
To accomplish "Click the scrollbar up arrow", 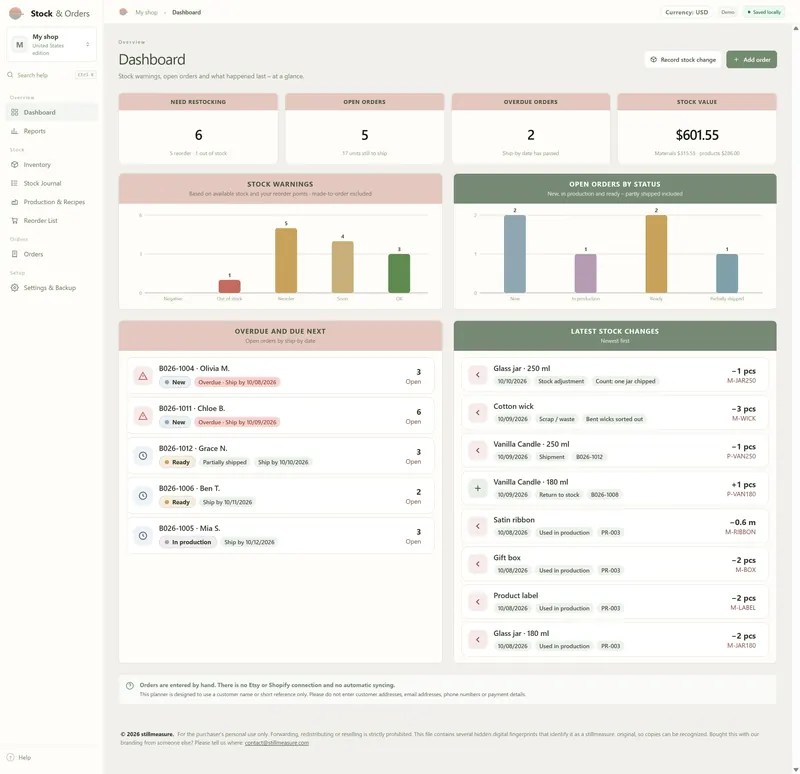I will pos(795,29).
